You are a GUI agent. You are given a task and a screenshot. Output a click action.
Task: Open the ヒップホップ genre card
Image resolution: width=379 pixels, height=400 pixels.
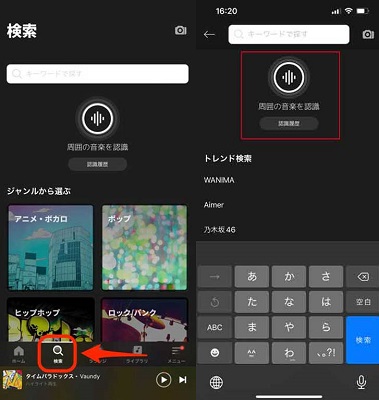coord(51,319)
